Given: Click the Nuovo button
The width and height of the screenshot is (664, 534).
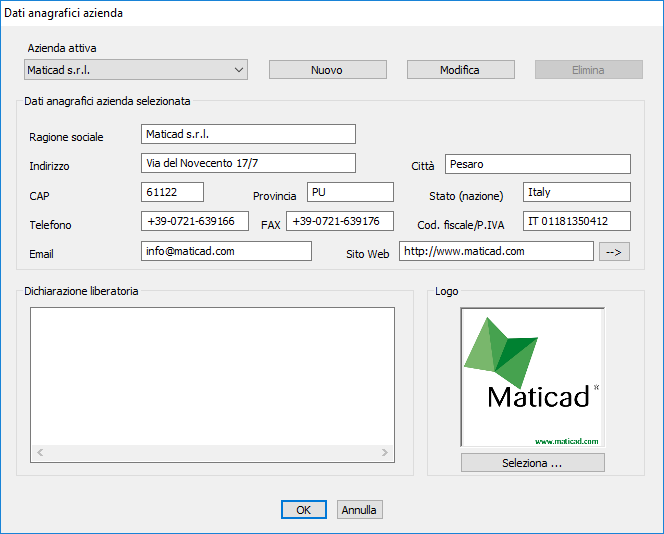Looking at the screenshot, I should point(328,70).
